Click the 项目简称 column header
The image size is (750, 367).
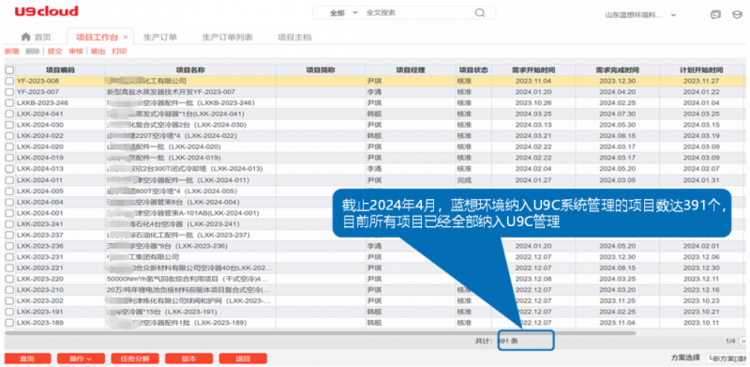[320, 70]
